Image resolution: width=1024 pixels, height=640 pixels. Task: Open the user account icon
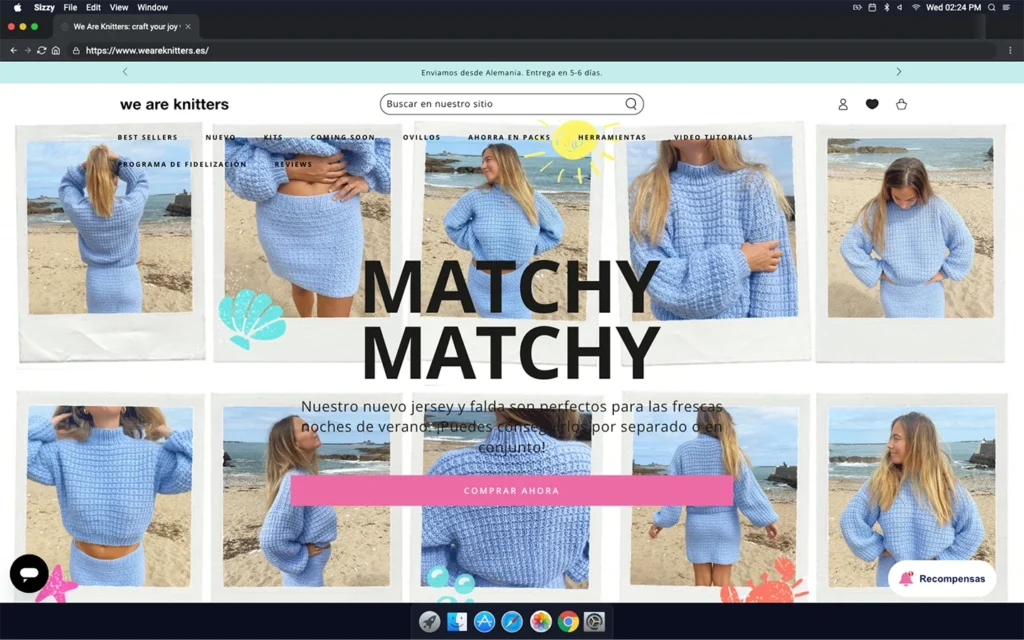click(x=843, y=104)
